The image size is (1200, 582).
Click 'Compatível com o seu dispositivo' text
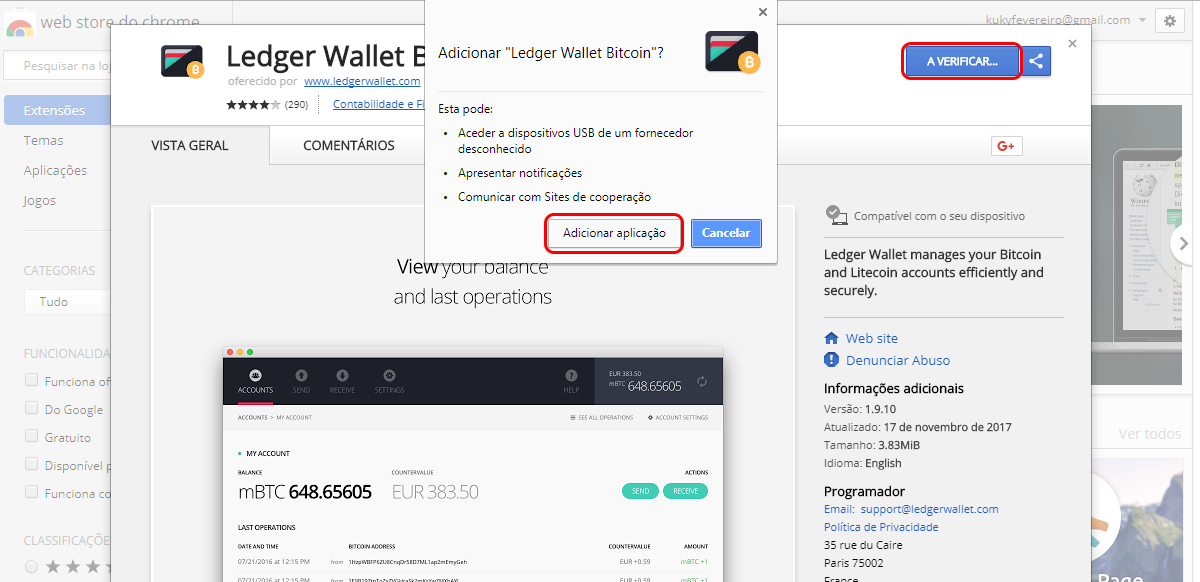coord(939,216)
